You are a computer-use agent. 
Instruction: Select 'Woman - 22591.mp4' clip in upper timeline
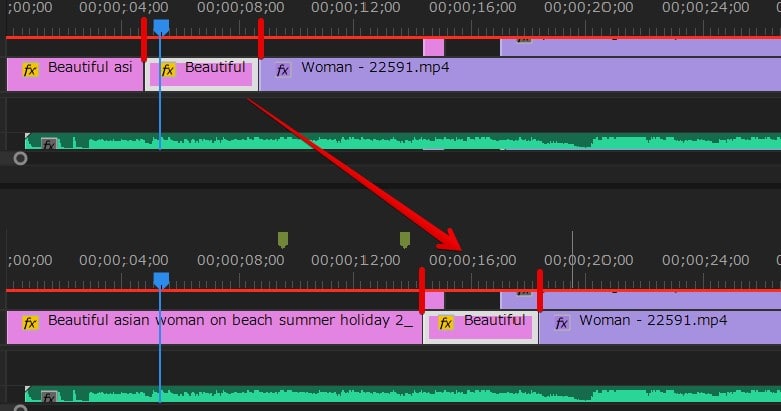pyautogui.click(x=520, y=74)
